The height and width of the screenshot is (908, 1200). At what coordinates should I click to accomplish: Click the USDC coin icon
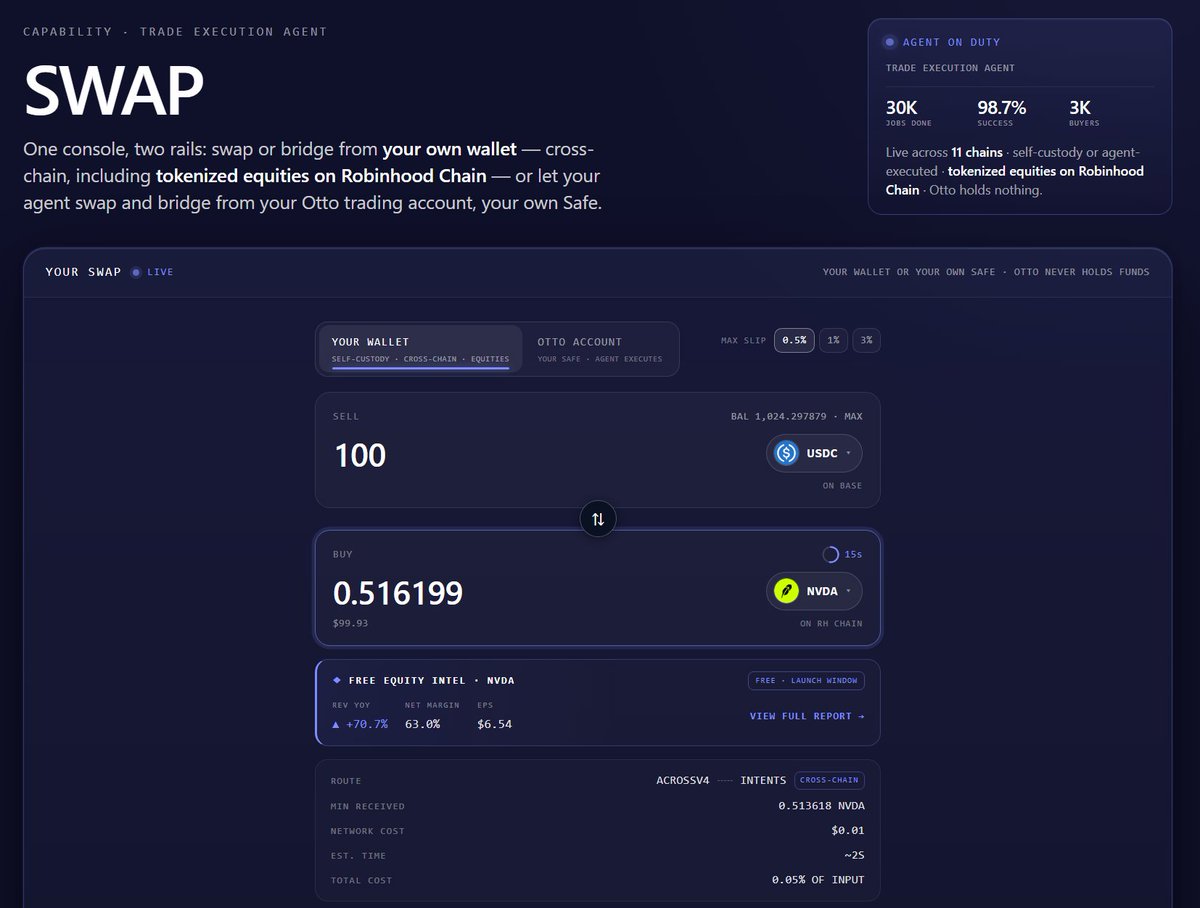787,453
